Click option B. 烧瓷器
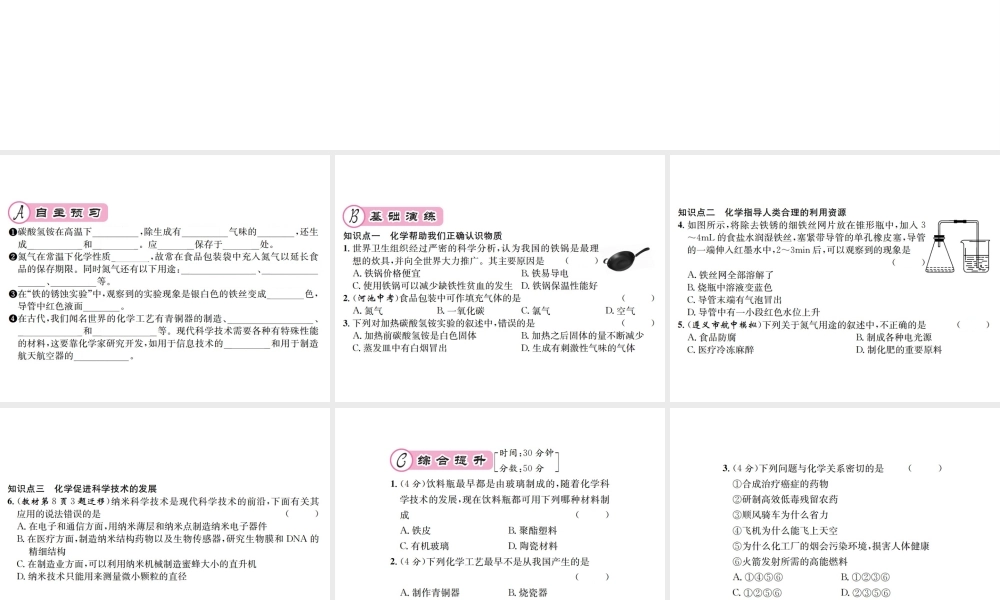 527,593
